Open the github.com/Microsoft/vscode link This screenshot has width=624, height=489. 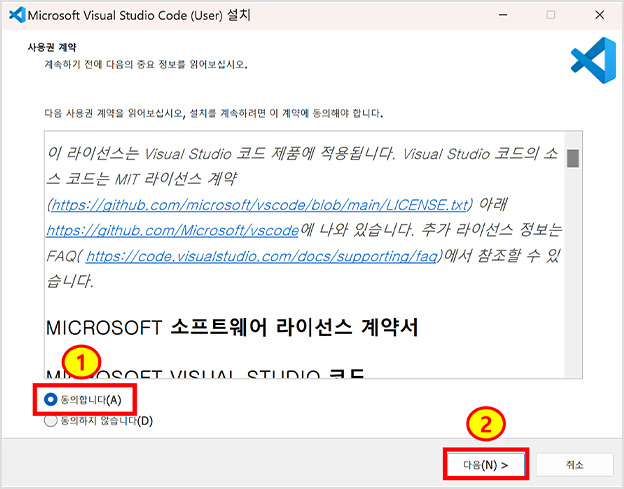click(173, 230)
